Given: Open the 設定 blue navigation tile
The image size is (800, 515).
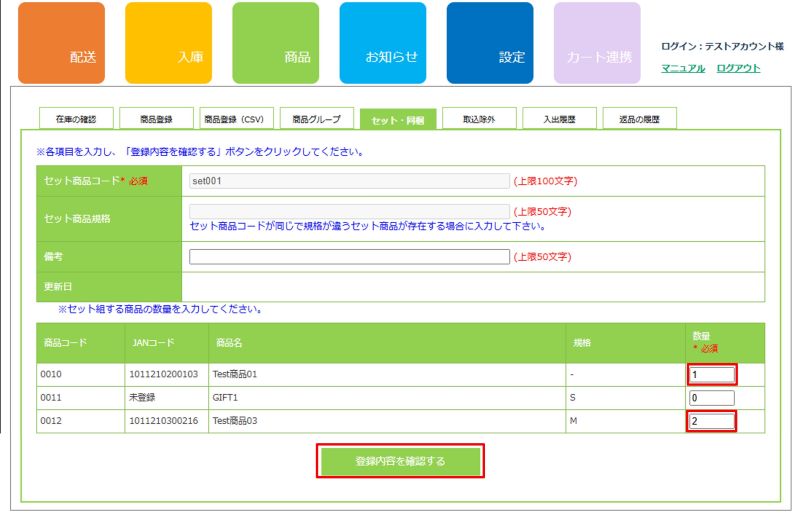Looking at the screenshot, I should [489, 43].
